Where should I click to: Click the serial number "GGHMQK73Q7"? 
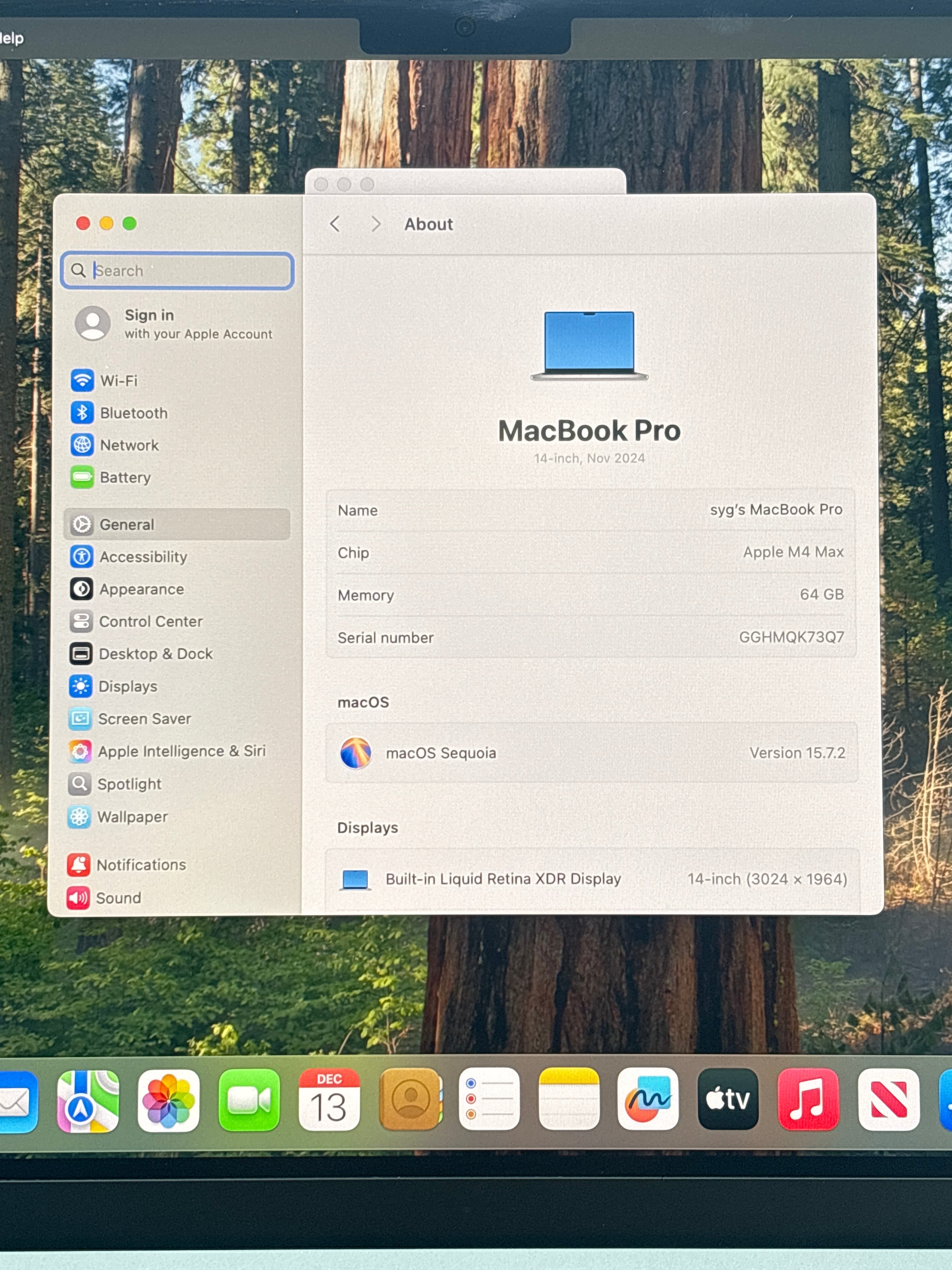click(792, 637)
